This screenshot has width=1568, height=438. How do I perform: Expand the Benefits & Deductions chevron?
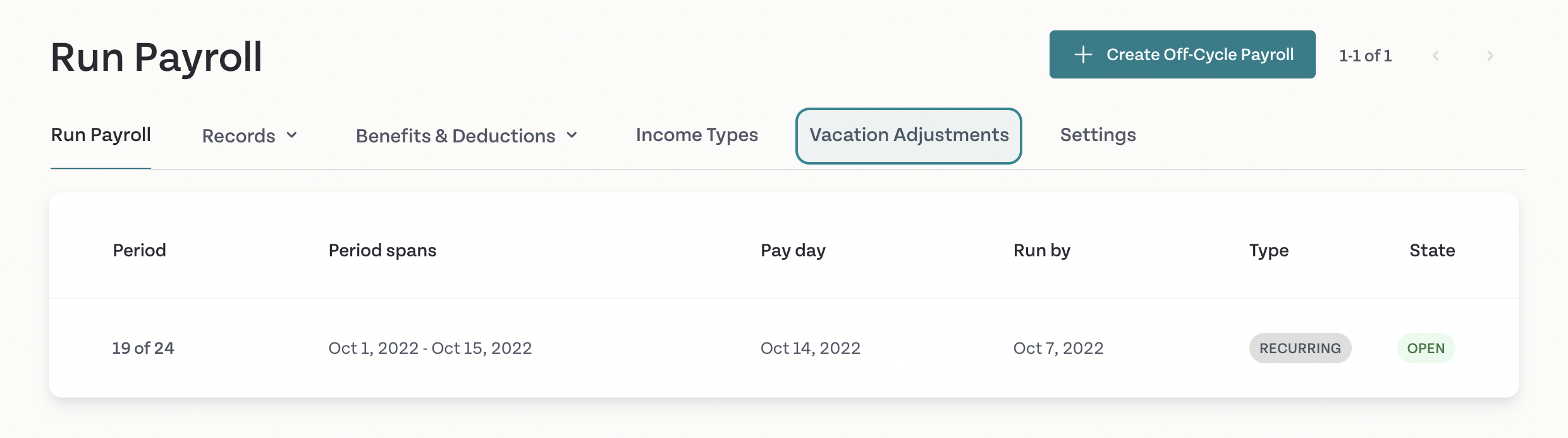click(572, 135)
